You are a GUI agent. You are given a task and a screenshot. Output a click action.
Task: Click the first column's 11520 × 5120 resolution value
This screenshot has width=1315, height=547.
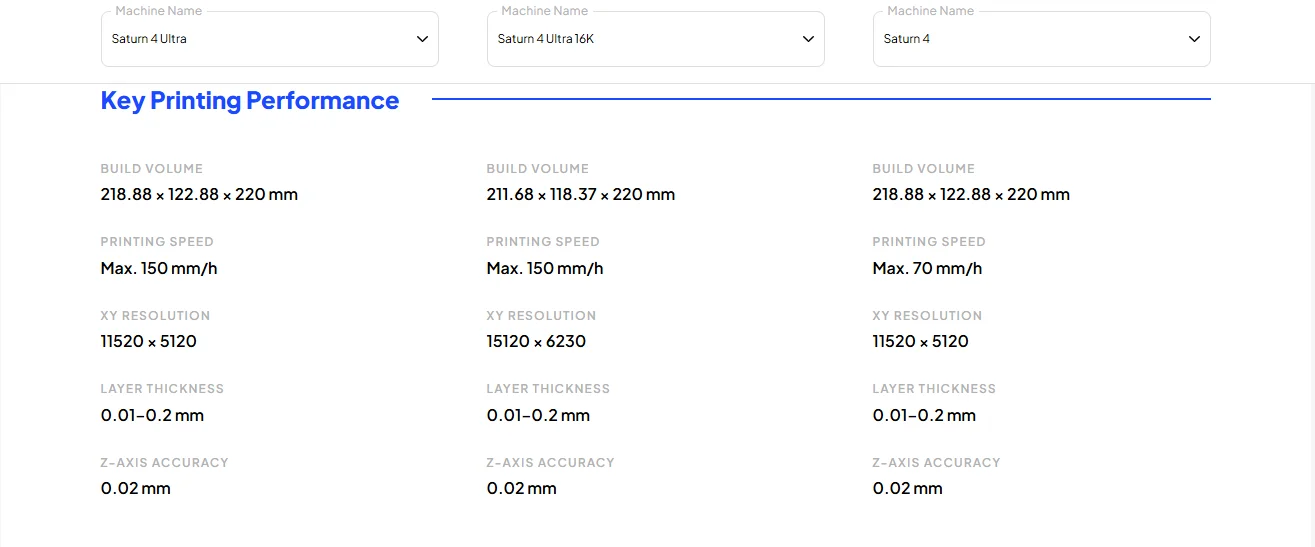point(149,342)
